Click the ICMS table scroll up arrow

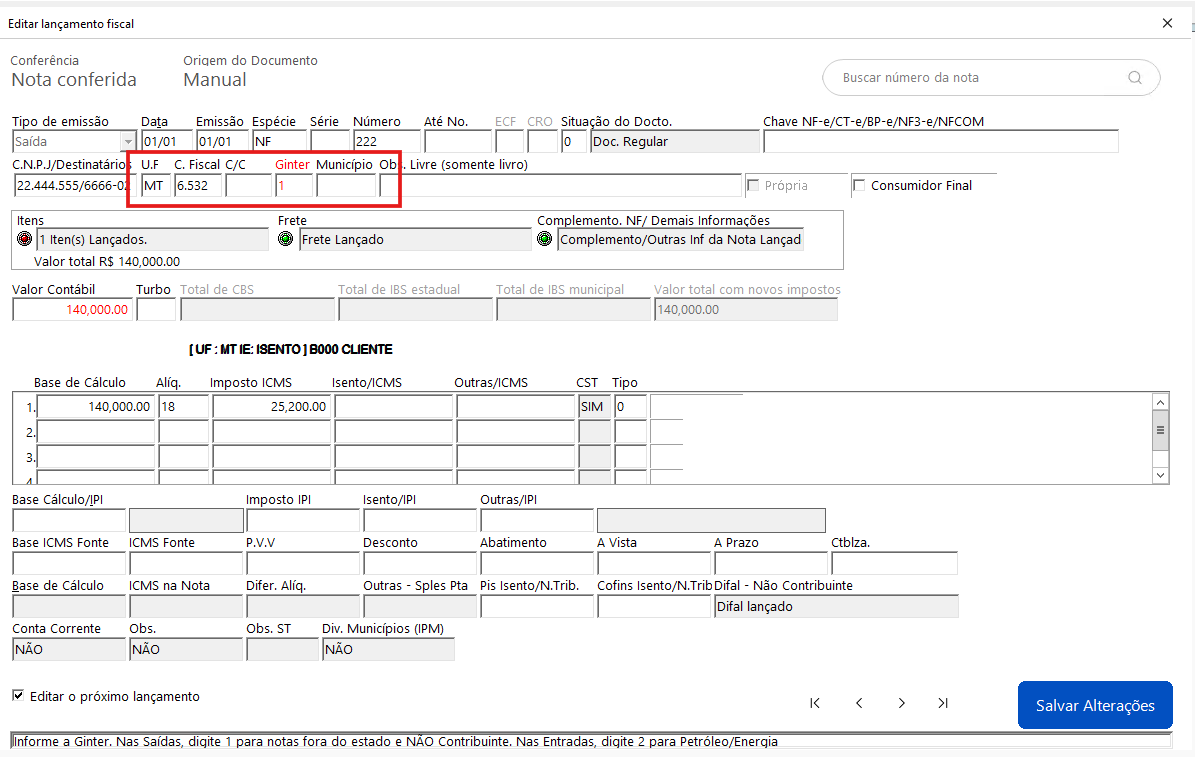point(1160,403)
